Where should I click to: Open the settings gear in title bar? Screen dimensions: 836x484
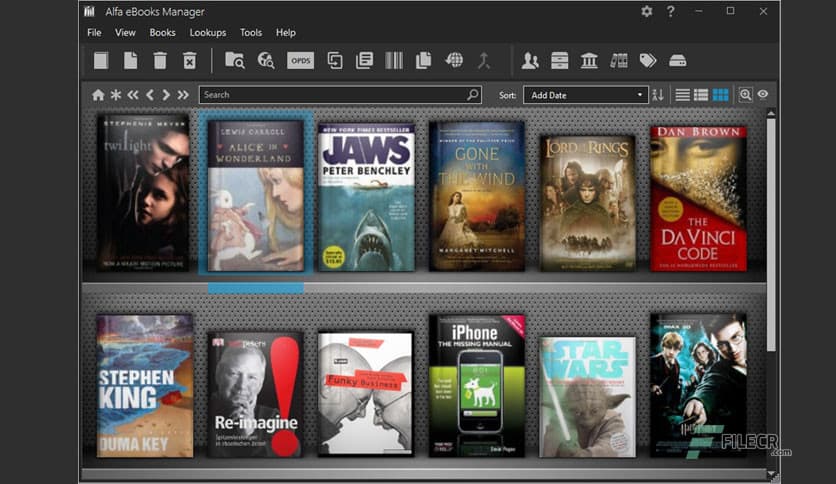[x=647, y=11]
